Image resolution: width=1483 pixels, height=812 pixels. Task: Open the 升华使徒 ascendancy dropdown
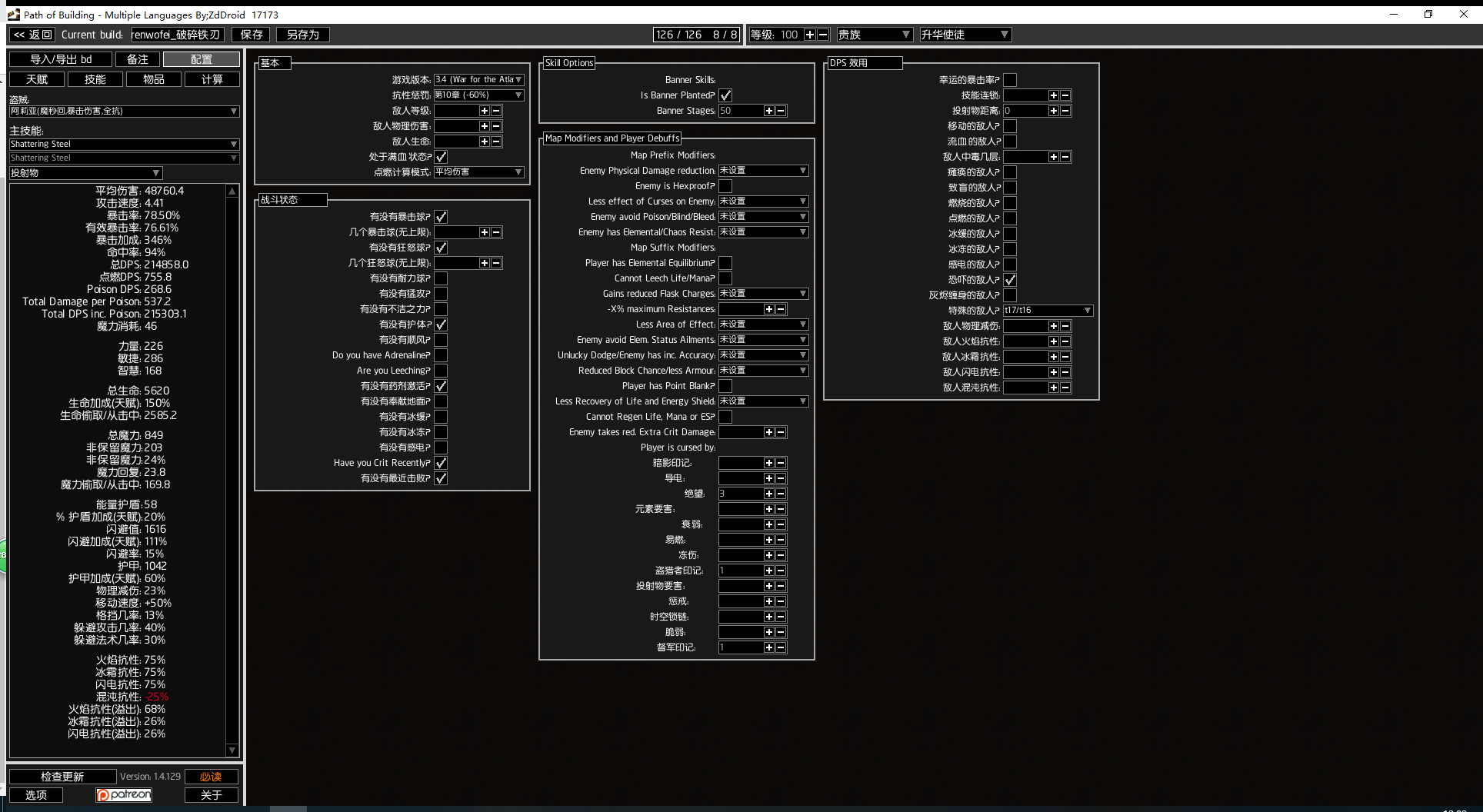pyautogui.click(x=965, y=35)
